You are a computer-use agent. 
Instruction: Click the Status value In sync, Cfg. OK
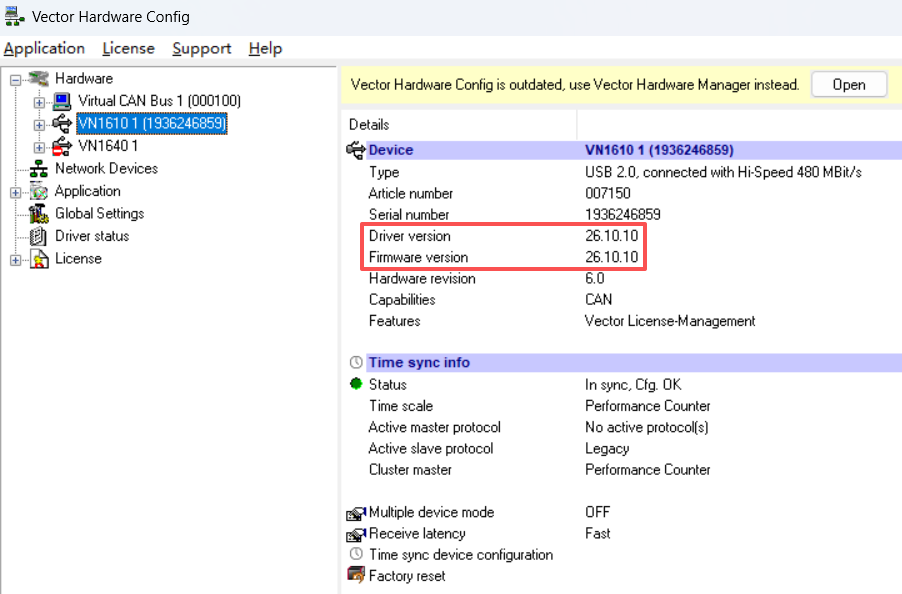633,385
